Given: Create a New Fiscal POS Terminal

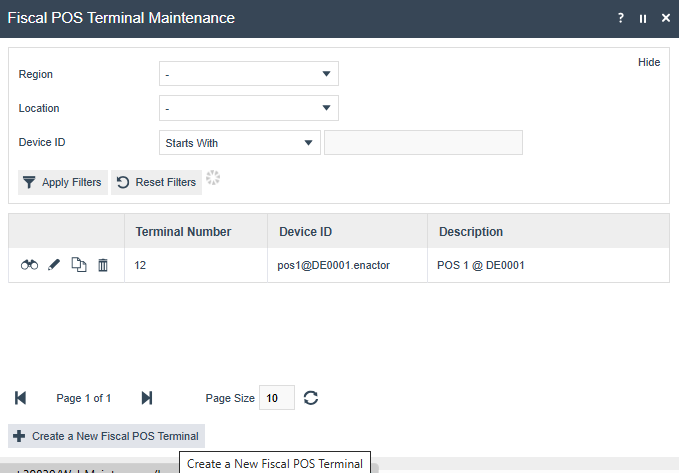Looking at the screenshot, I should click(x=106, y=436).
